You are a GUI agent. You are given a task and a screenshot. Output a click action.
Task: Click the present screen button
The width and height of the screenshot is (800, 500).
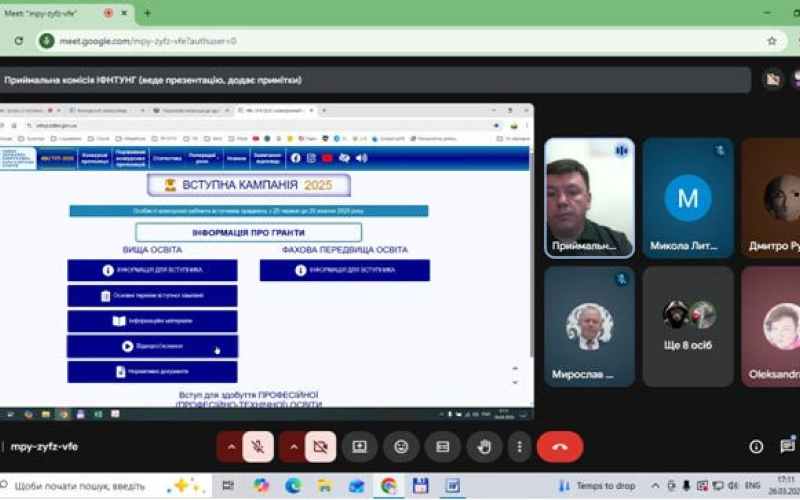(x=359, y=446)
